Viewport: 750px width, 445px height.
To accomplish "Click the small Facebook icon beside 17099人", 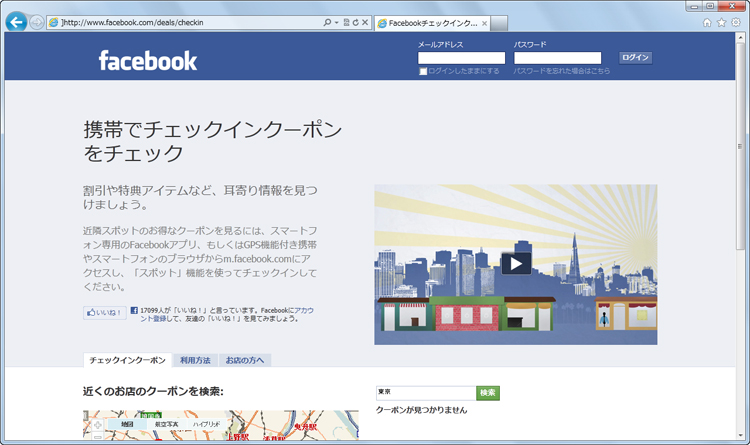I will (x=134, y=311).
